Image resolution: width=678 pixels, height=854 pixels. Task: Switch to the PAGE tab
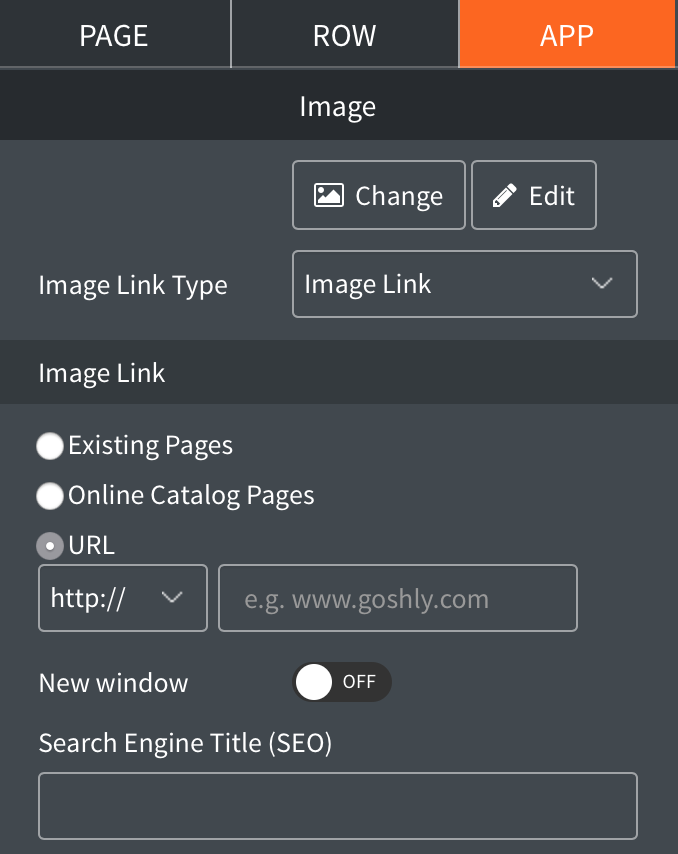[x=114, y=35]
